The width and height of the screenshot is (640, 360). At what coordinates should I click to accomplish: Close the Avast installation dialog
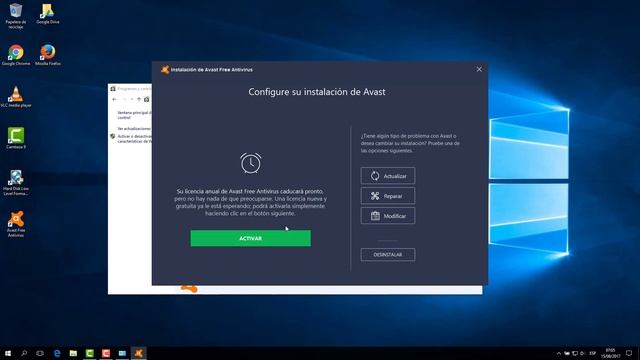[479, 69]
